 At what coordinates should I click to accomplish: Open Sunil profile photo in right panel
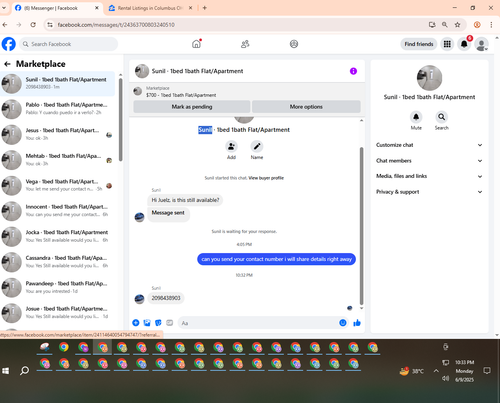pos(429,78)
